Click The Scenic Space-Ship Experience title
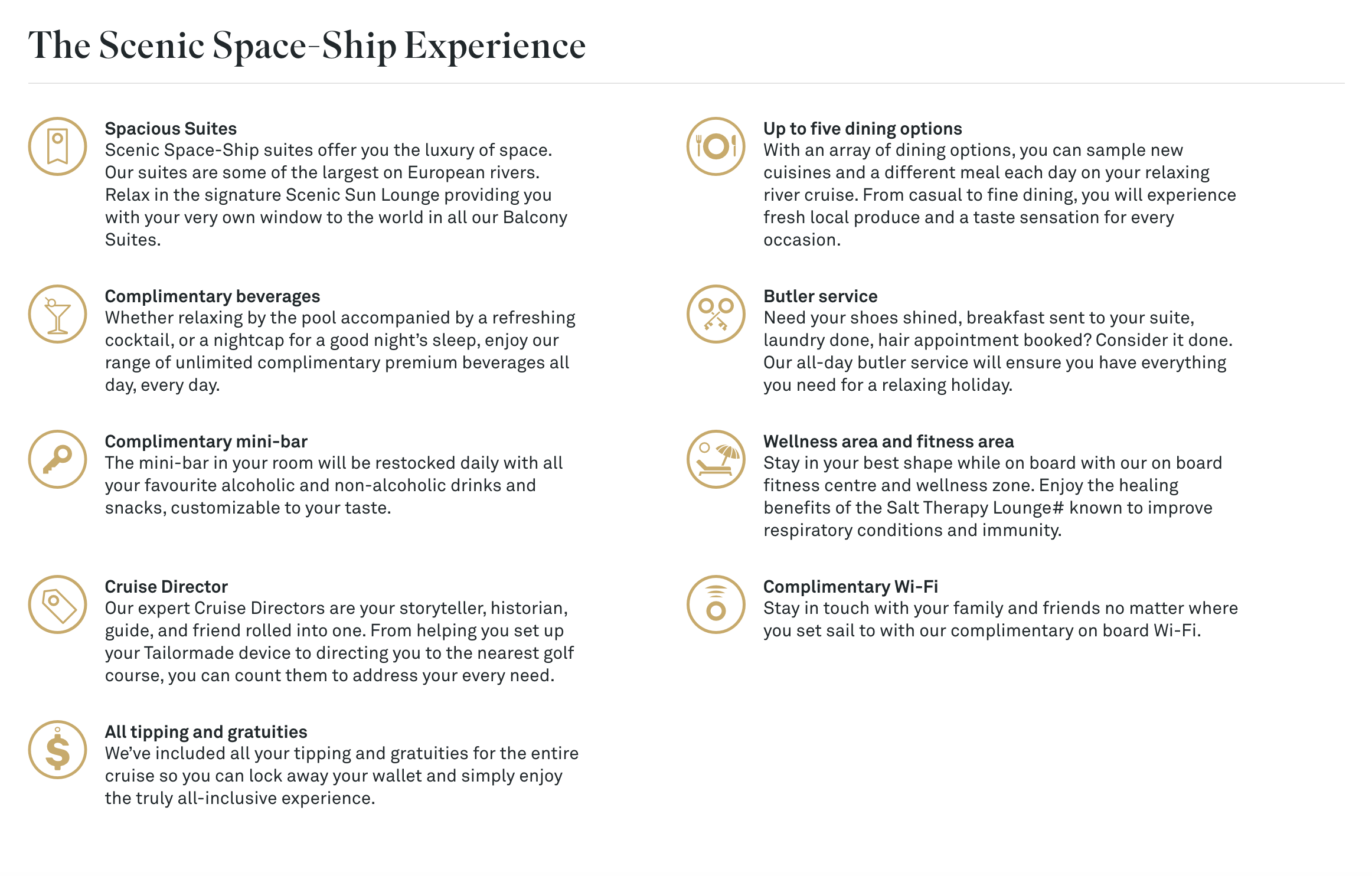 (x=307, y=46)
